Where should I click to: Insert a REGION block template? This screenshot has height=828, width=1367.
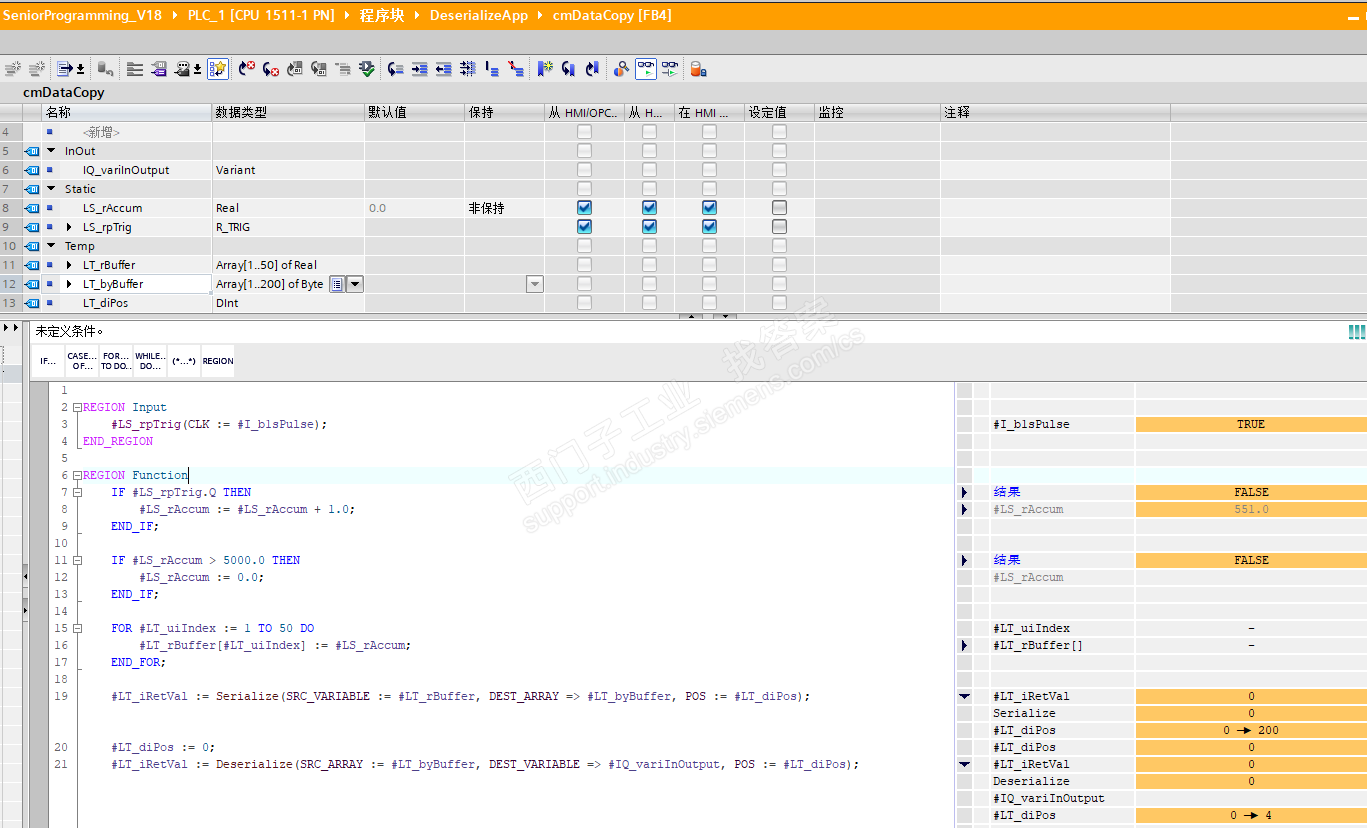218,361
